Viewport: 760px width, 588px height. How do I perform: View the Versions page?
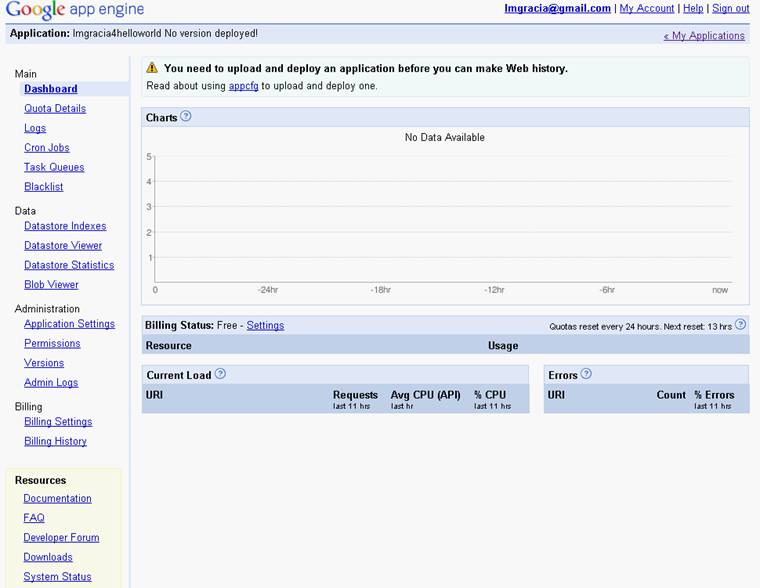[44, 363]
